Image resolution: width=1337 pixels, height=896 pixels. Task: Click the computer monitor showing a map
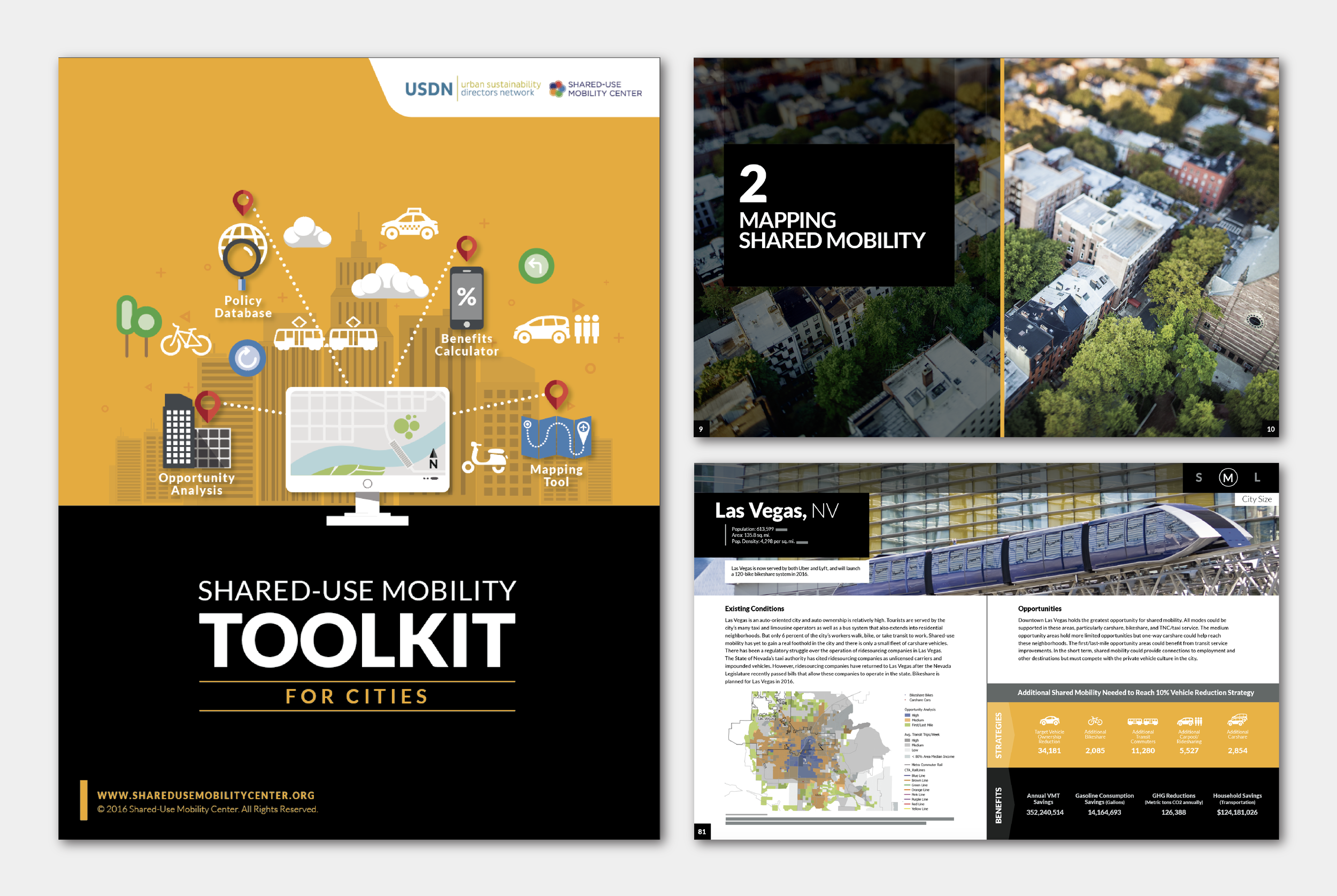(x=367, y=456)
